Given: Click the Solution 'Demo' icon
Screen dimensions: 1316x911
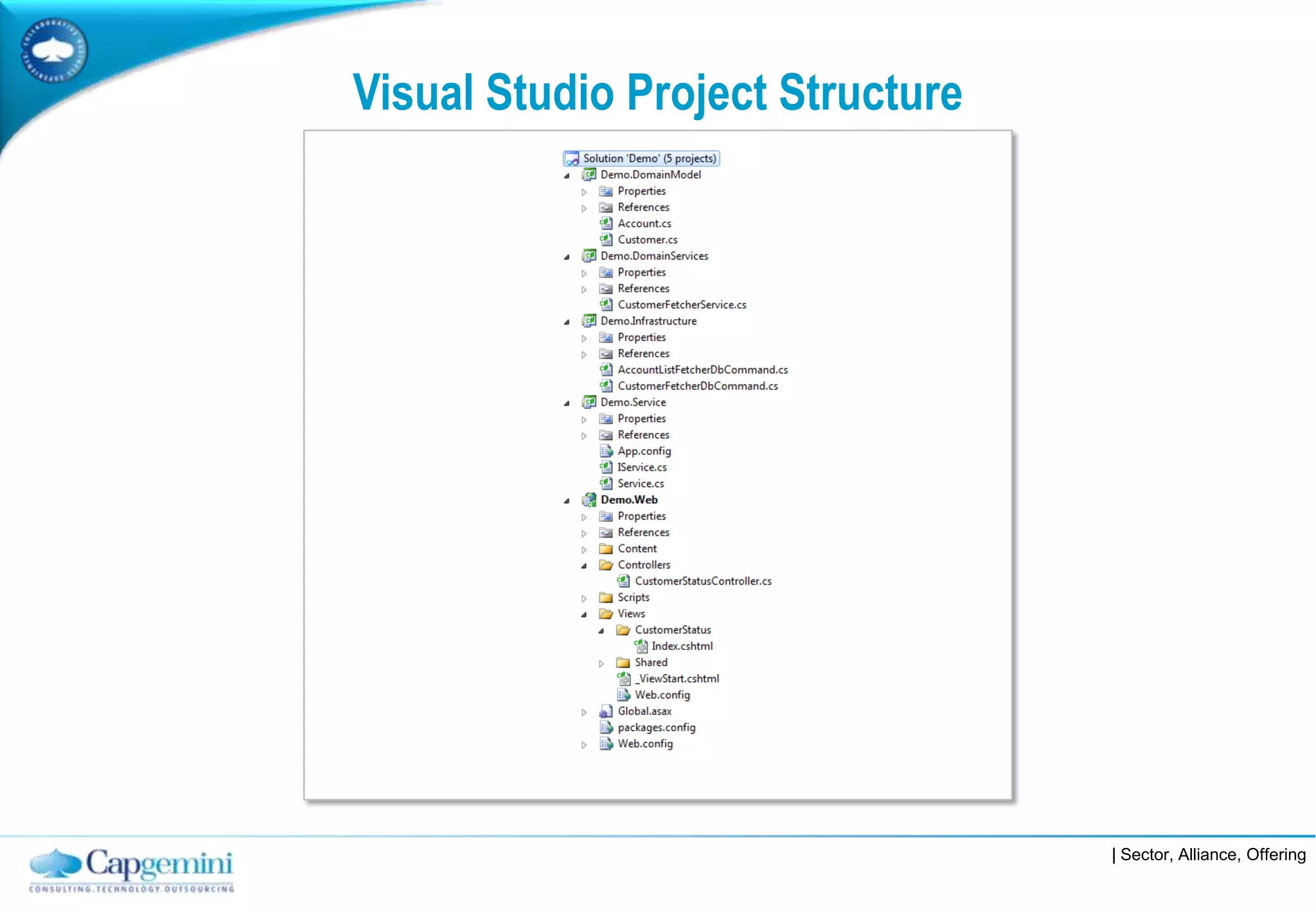Looking at the screenshot, I should pyautogui.click(x=571, y=159).
